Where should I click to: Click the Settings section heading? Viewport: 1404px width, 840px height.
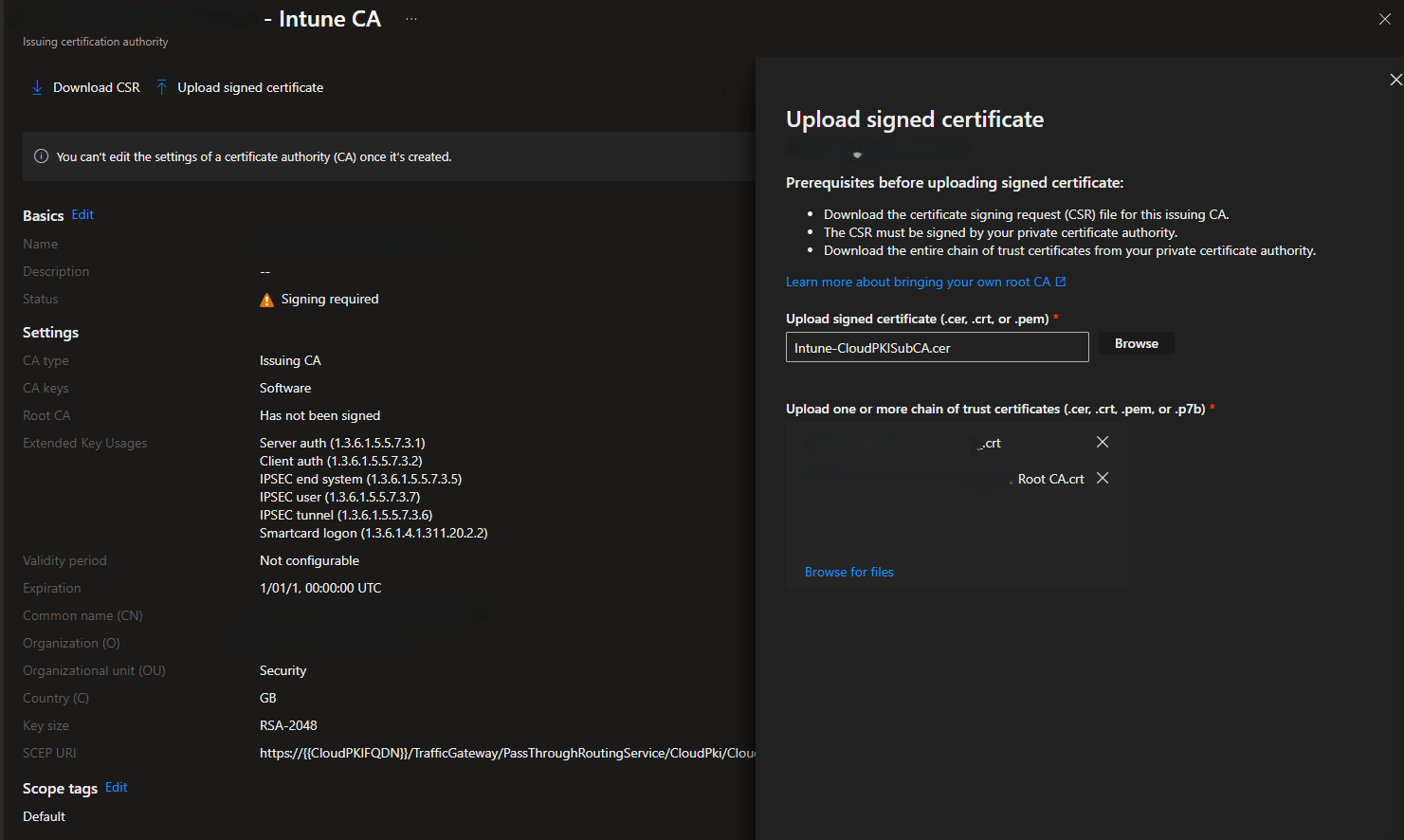point(51,333)
